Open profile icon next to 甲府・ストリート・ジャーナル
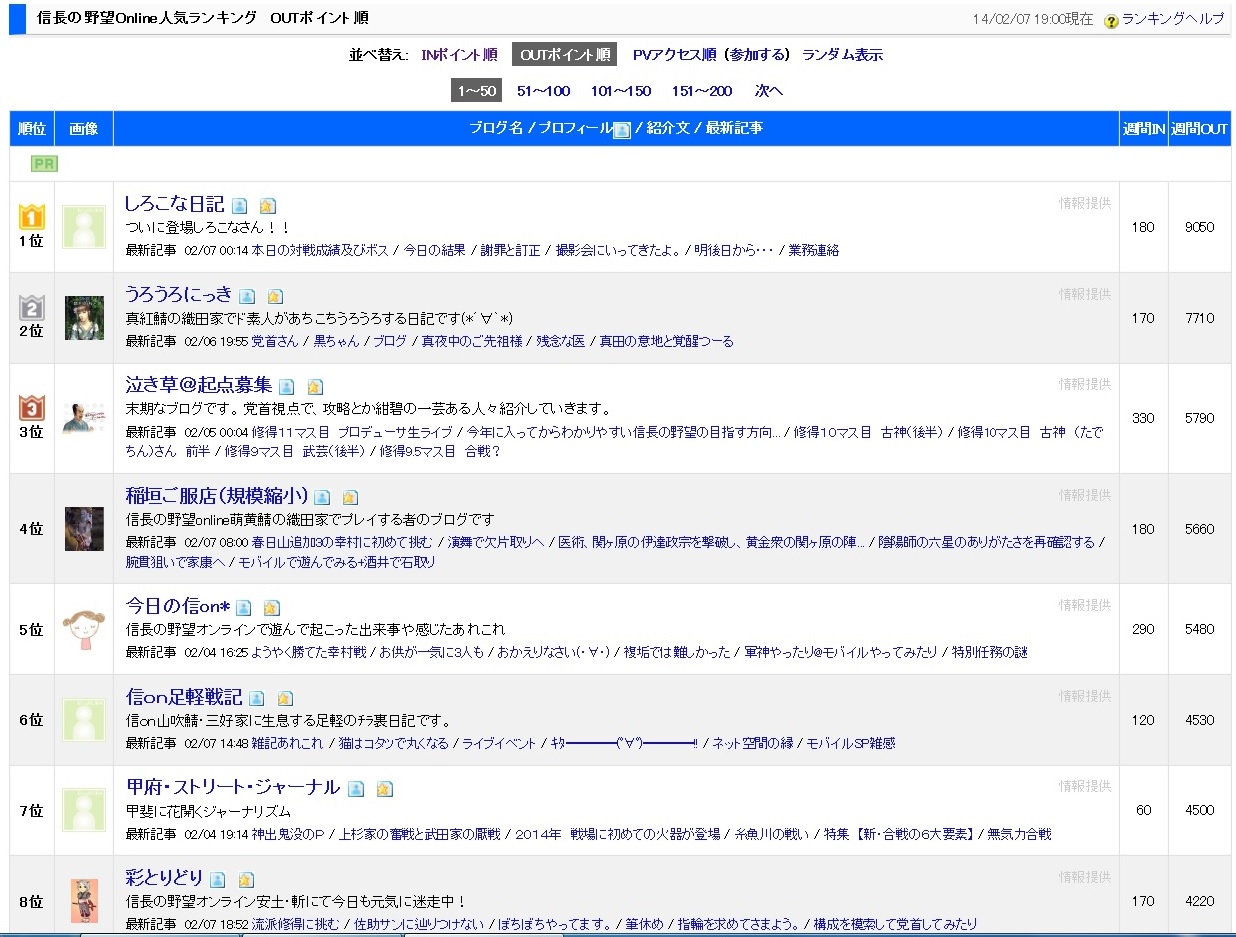This screenshot has height=937, width=1236. (x=356, y=789)
